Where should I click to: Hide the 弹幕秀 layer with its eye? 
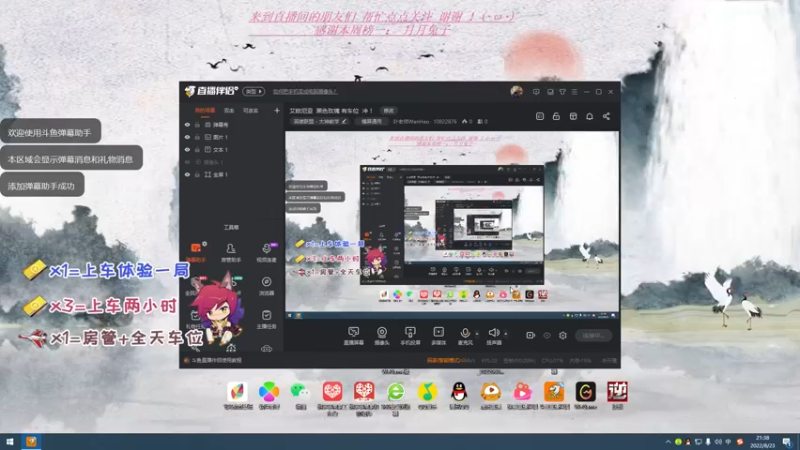[187, 124]
